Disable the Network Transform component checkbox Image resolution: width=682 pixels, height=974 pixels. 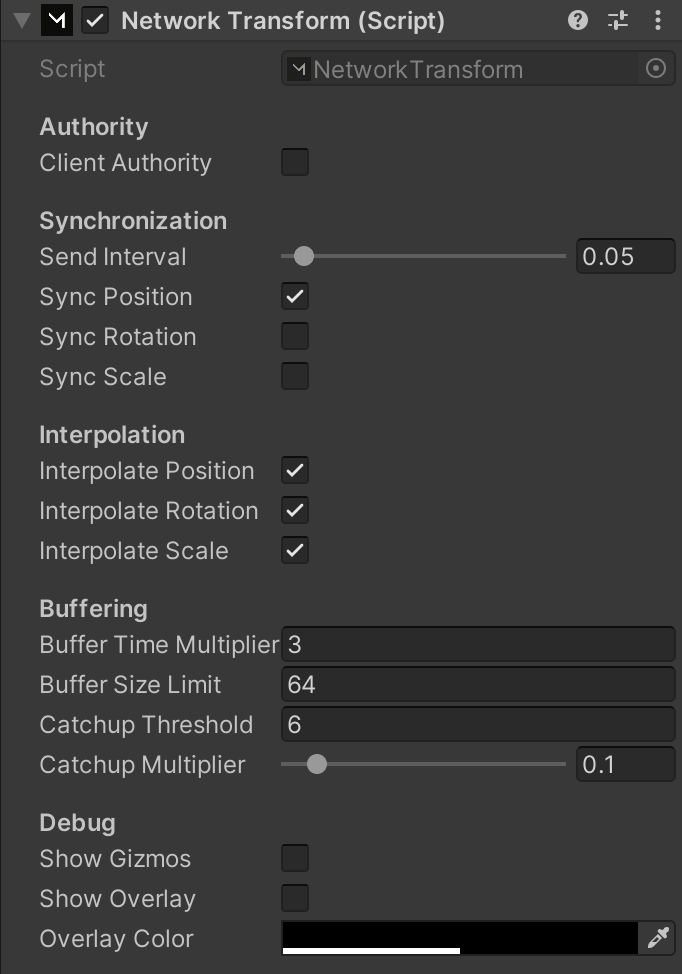coord(94,19)
